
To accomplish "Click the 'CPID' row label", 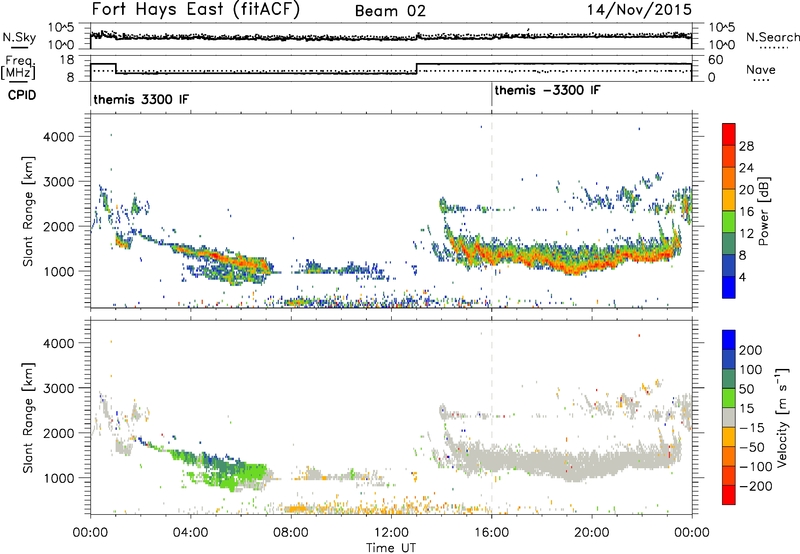I will tap(22, 95).
